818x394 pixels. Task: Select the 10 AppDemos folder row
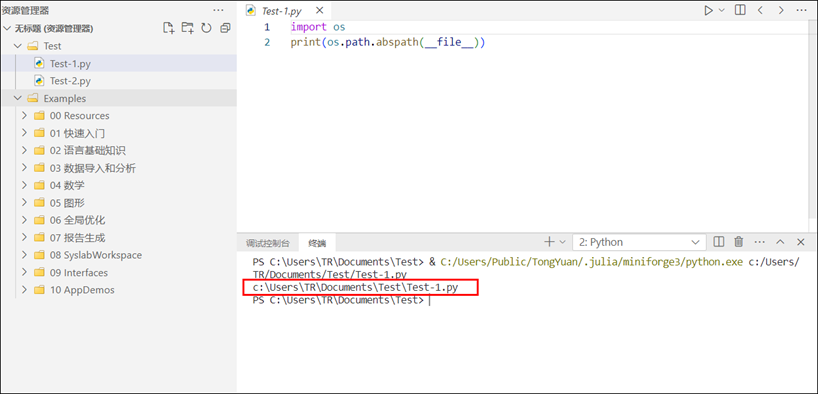pyautogui.click(x=118, y=290)
